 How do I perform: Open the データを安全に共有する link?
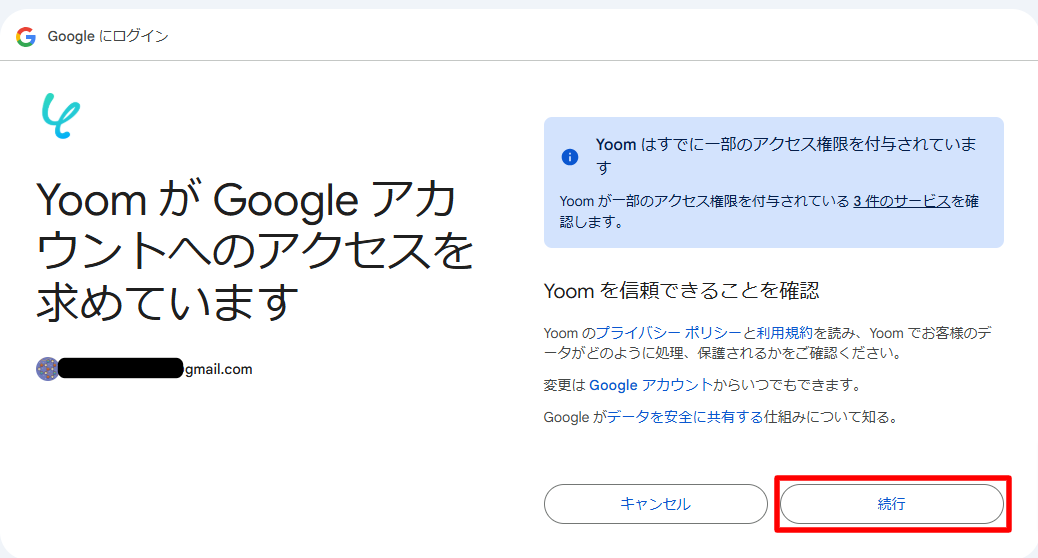click(685, 417)
